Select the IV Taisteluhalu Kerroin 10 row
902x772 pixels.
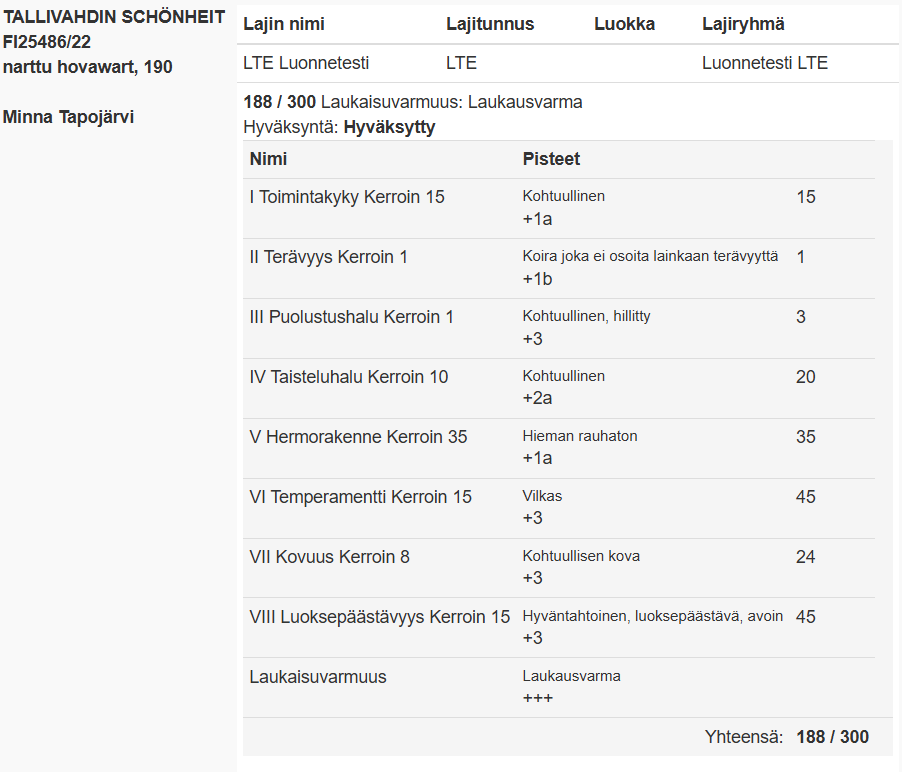coord(559,388)
